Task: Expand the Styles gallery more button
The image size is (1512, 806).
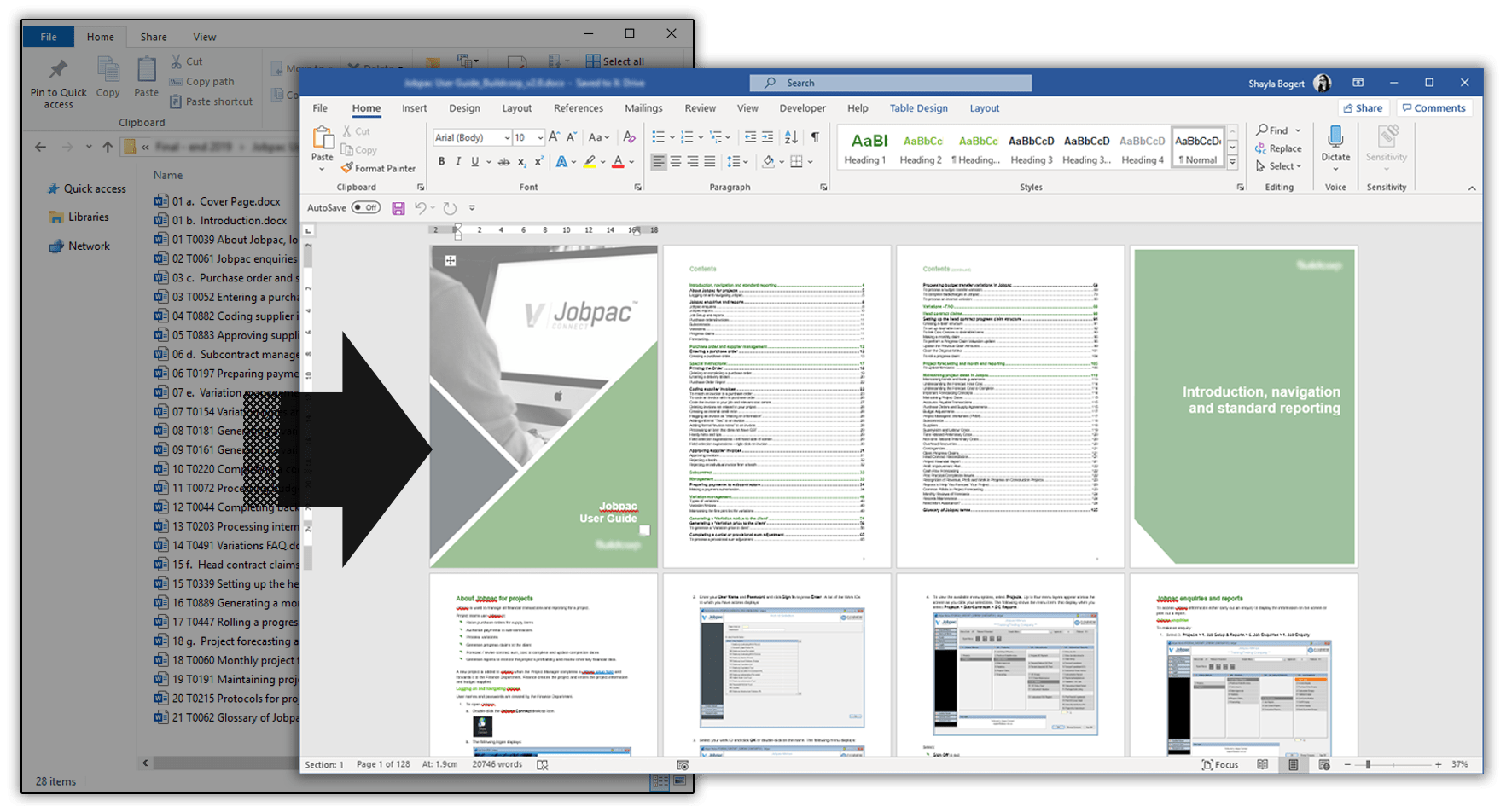Action: click(x=1232, y=162)
